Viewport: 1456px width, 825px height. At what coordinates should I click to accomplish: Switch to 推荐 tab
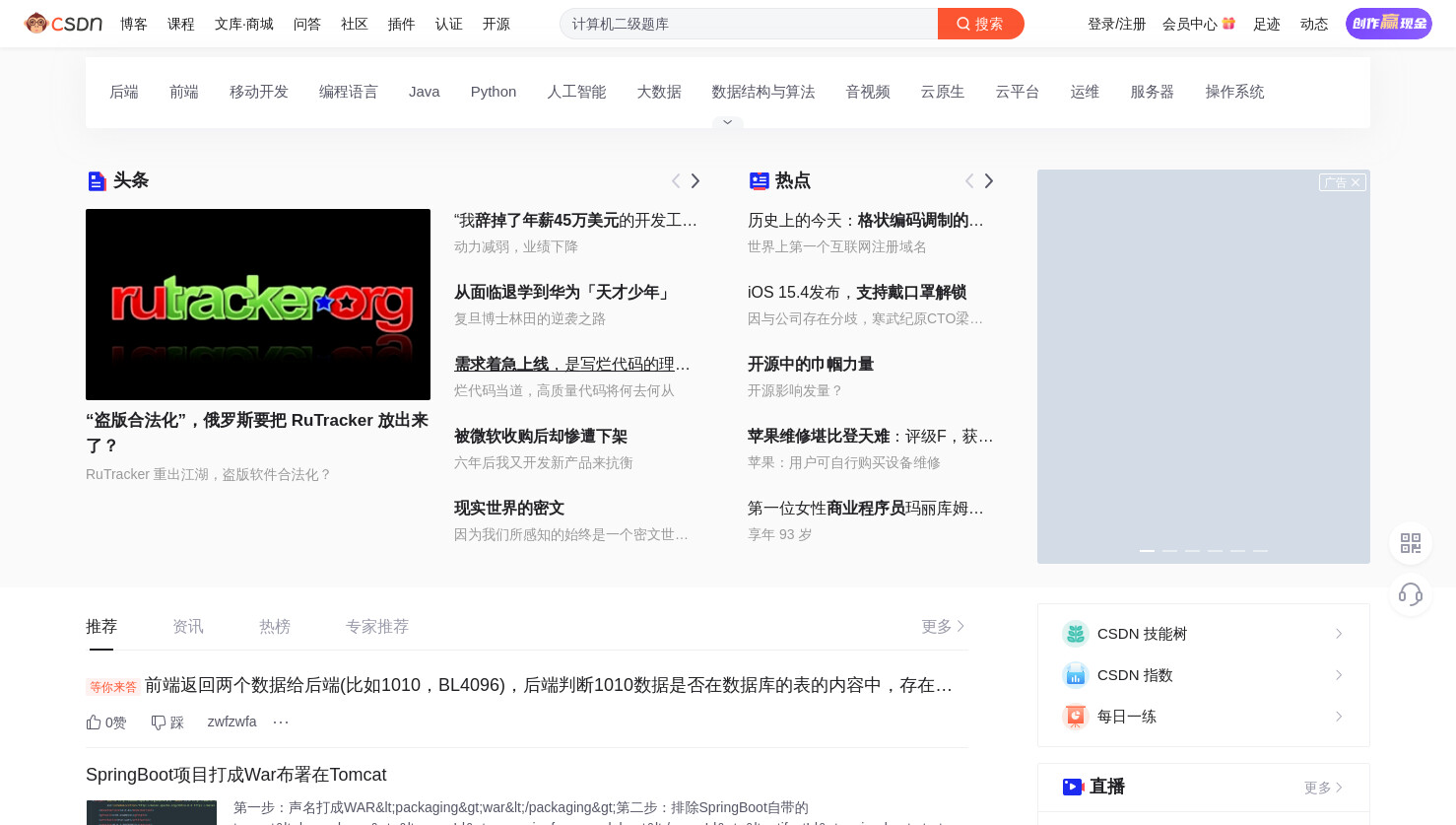[x=101, y=626]
